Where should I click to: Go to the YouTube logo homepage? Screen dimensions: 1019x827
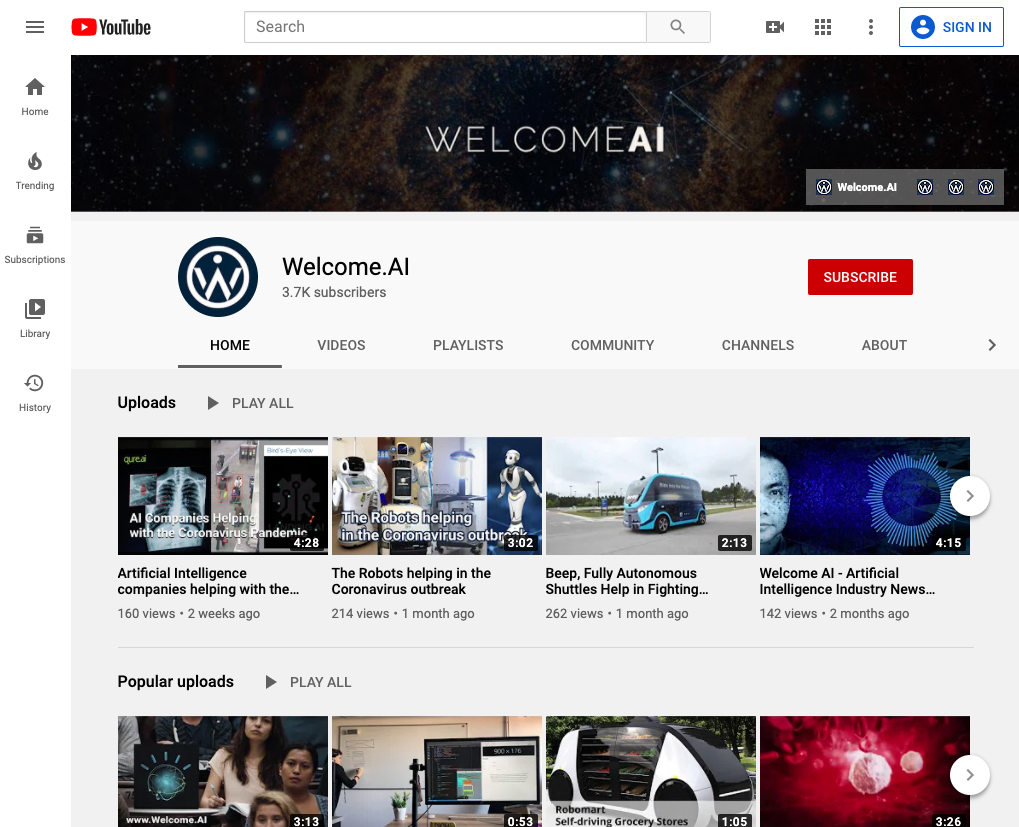click(x=111, y=27)
